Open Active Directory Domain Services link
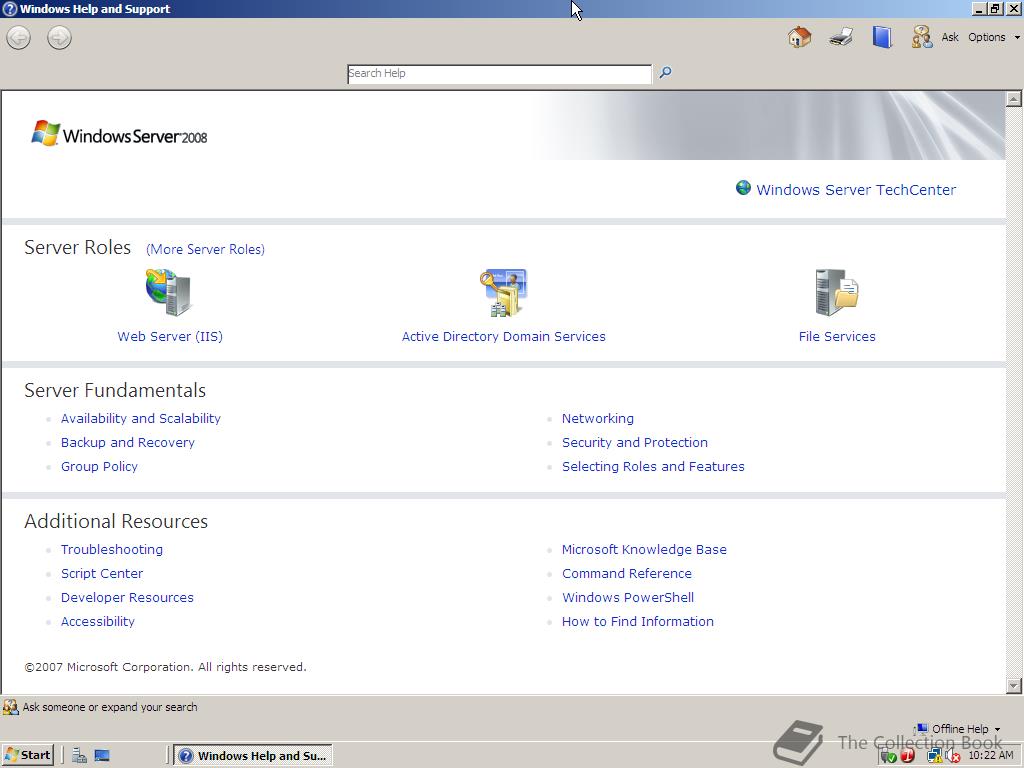Screen dimensions: 1024x768 [x=504, y=336]
